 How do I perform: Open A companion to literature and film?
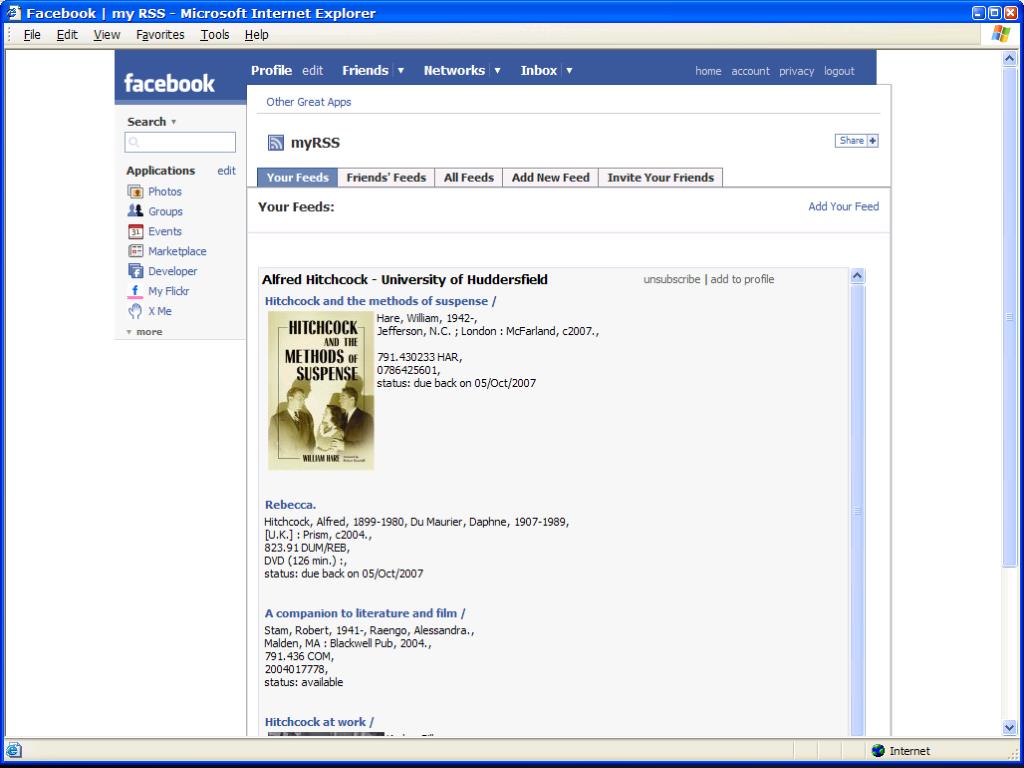point(364,613)
